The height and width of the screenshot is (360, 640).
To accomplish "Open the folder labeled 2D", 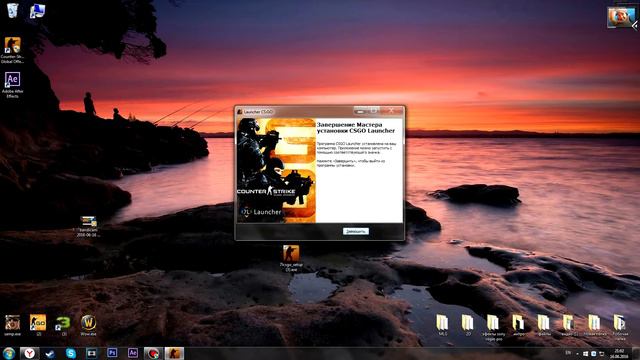I will pyautogui.click(x=468, y=325).
